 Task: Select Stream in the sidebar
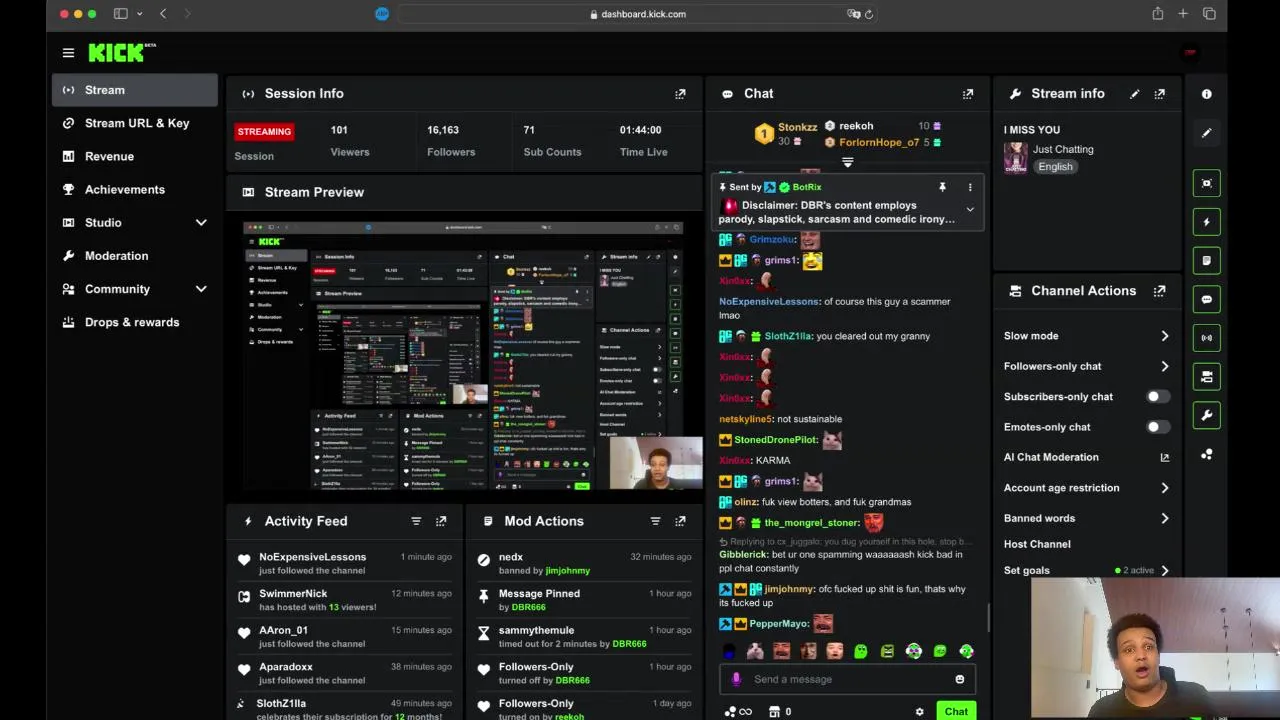pyautogui.click(x=134, y=90)
